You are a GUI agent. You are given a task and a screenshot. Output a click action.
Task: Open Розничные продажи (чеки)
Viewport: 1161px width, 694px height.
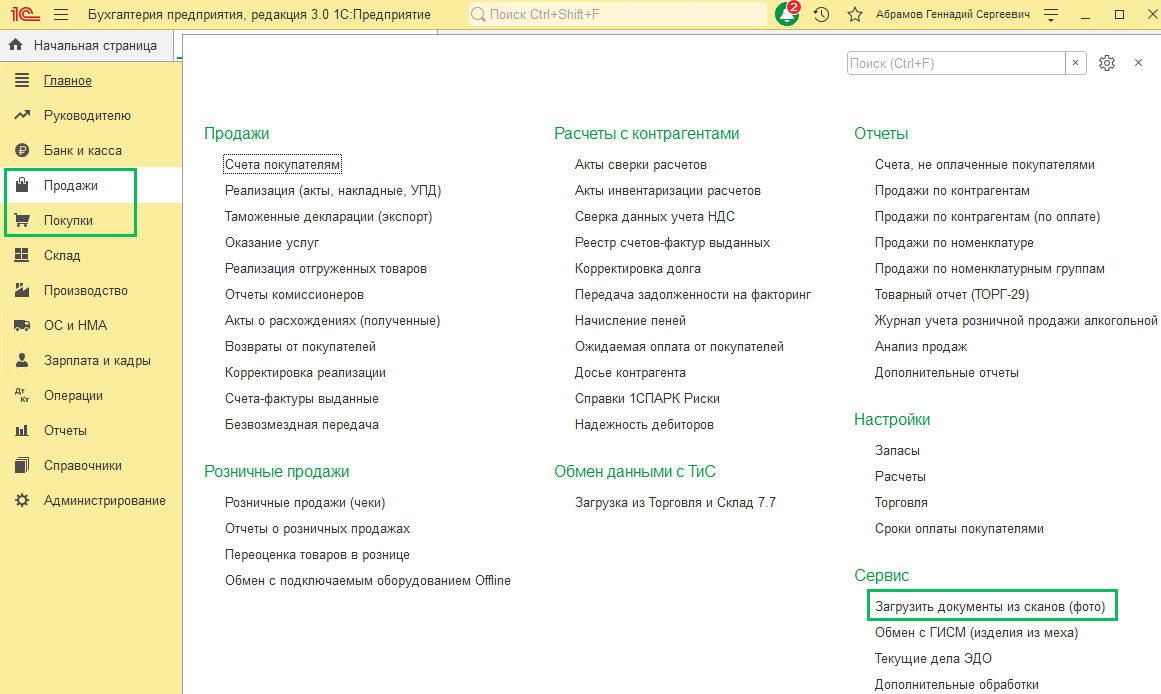click(305, 502)
